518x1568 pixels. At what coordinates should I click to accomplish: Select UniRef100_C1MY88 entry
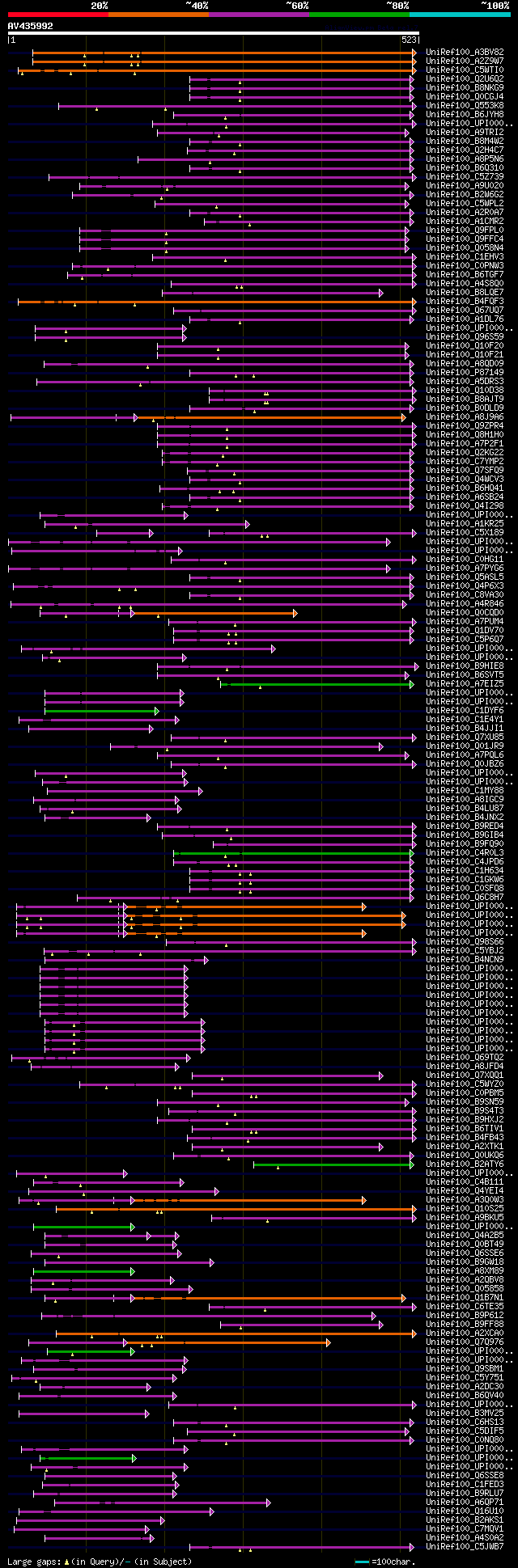point(465,790)
